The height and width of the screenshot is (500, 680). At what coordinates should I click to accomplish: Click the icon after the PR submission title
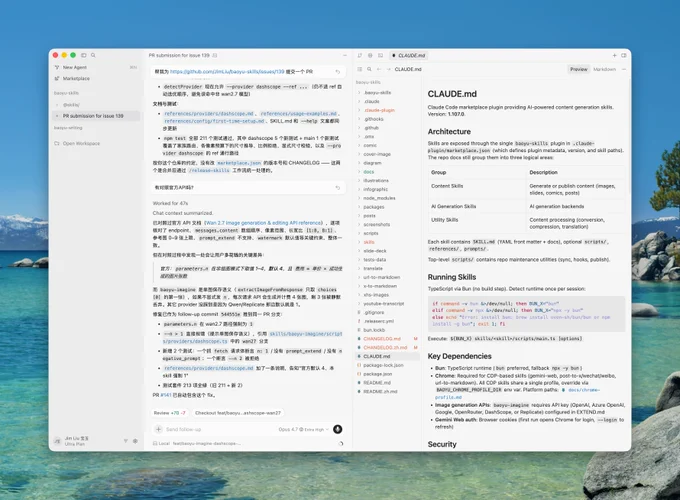point(215,56)
